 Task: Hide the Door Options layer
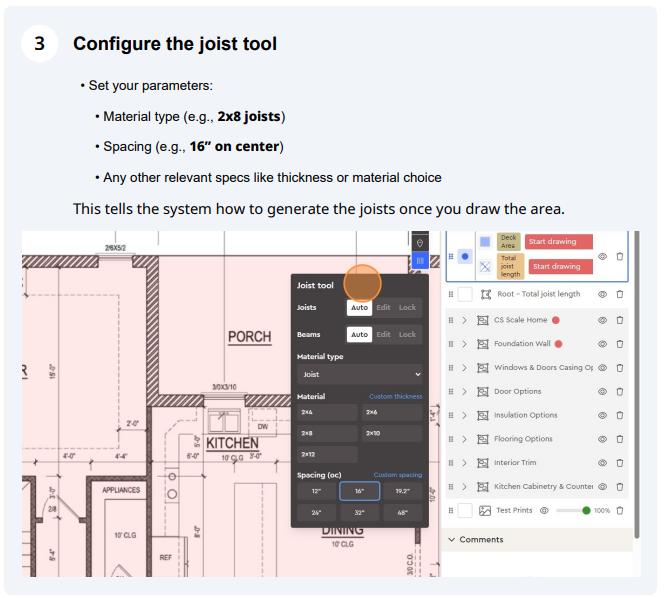[602, 391]
